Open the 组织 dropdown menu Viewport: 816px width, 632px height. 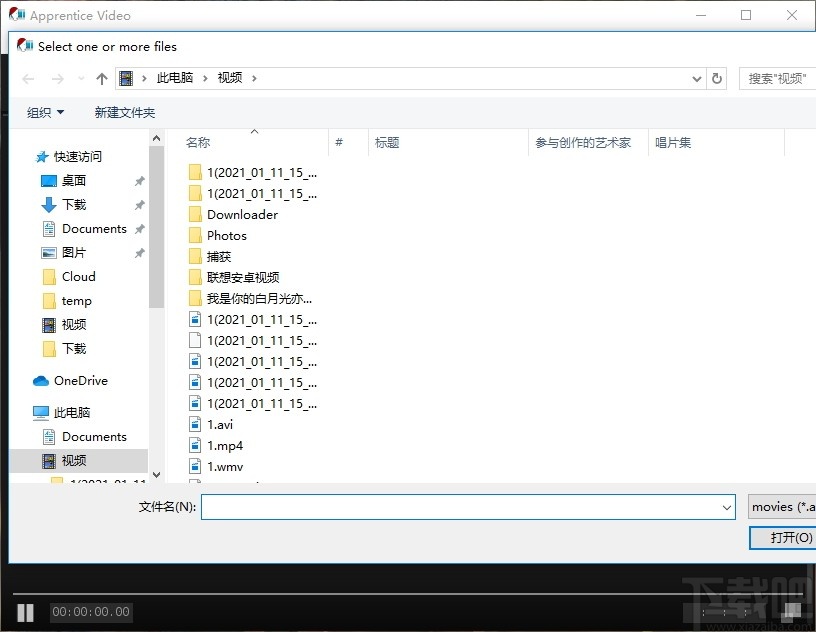(x=44, y=112)
